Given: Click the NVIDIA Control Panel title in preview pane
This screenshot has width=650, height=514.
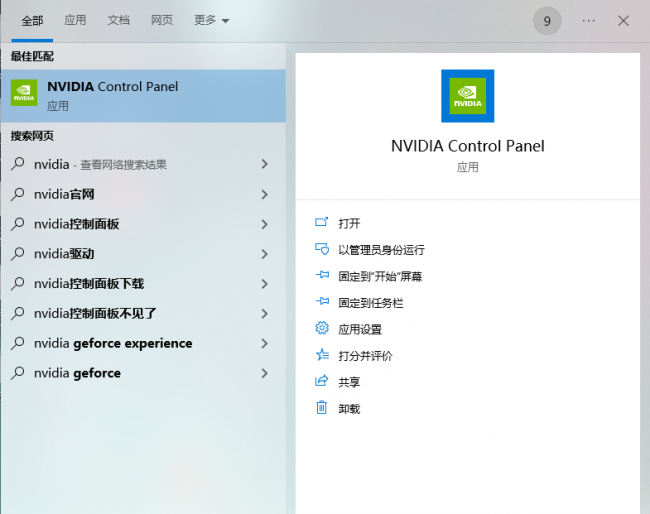Looking at the screenshot, I should [x=468, y=146].
